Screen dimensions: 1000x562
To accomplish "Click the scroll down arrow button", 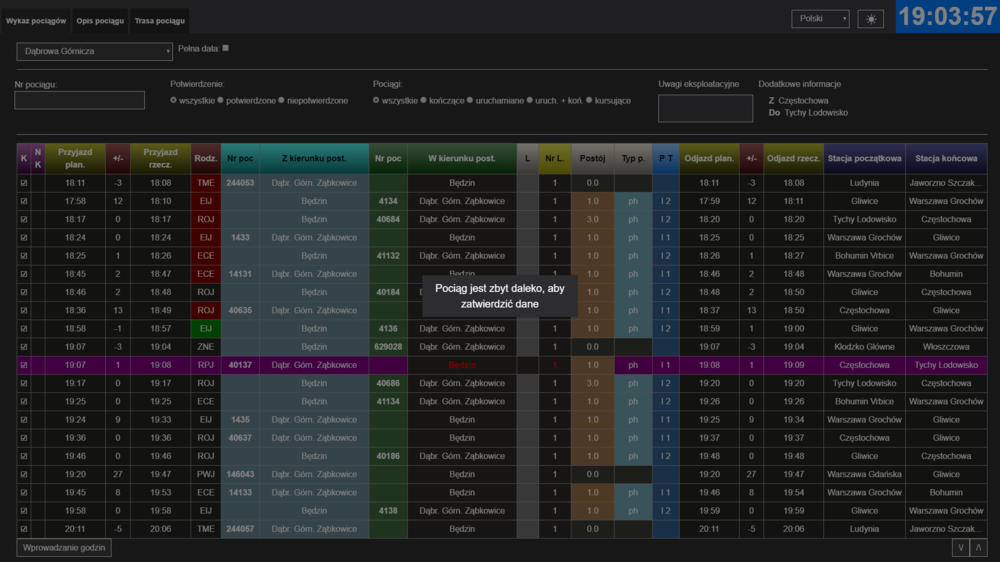I will pos(960,547).
